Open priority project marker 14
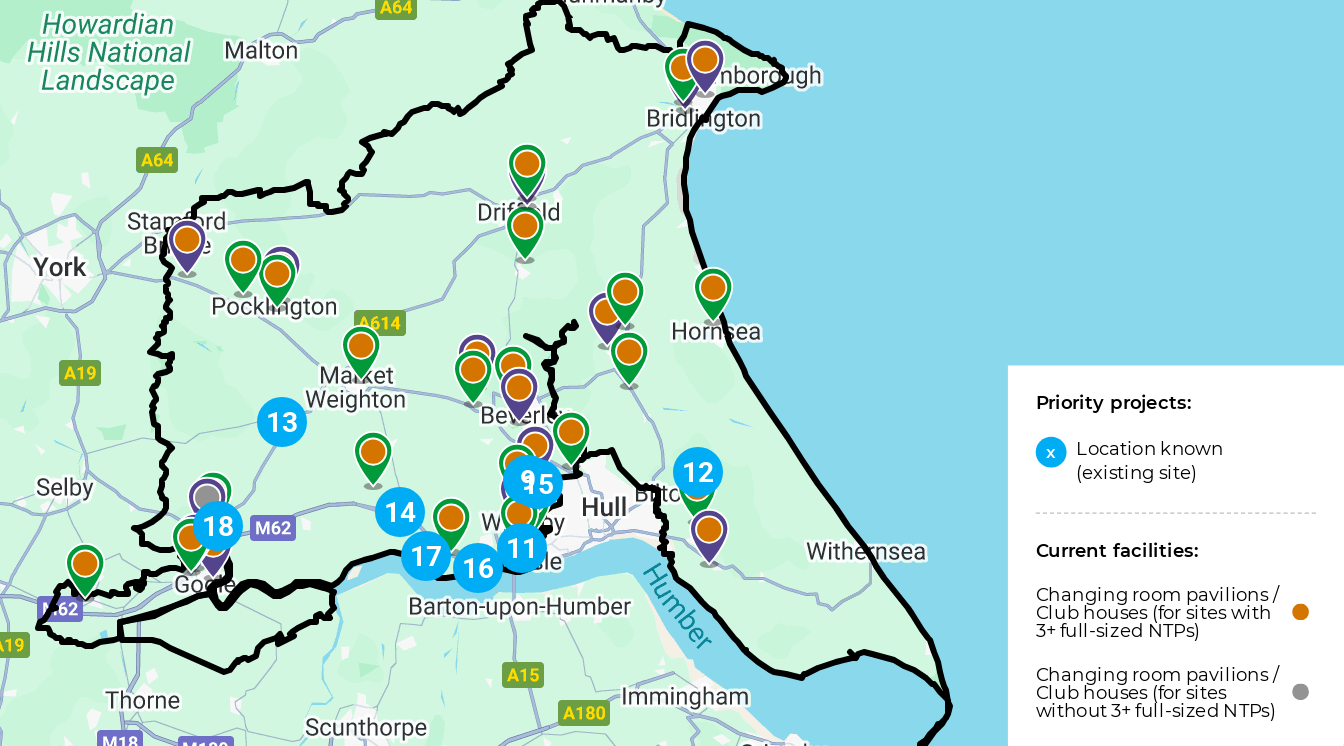The image size is (1344, 746). coord(400,513)
